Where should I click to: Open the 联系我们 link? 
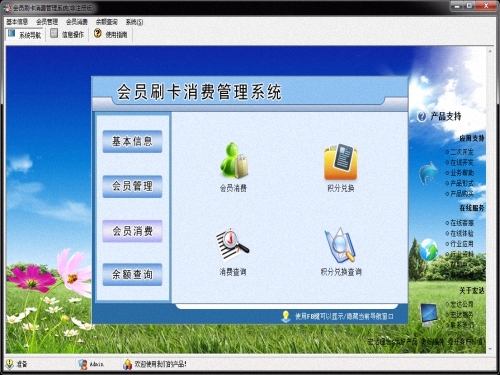click(462, 324)
